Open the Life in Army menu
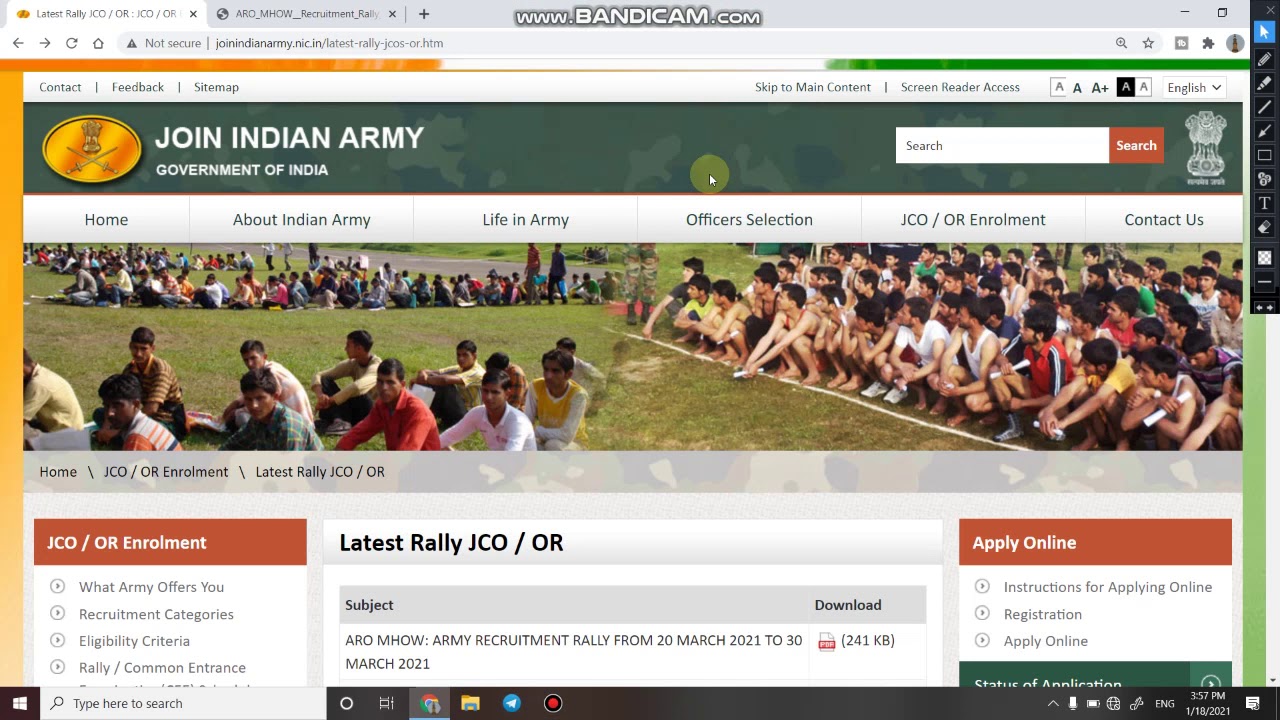 (525, 219)
